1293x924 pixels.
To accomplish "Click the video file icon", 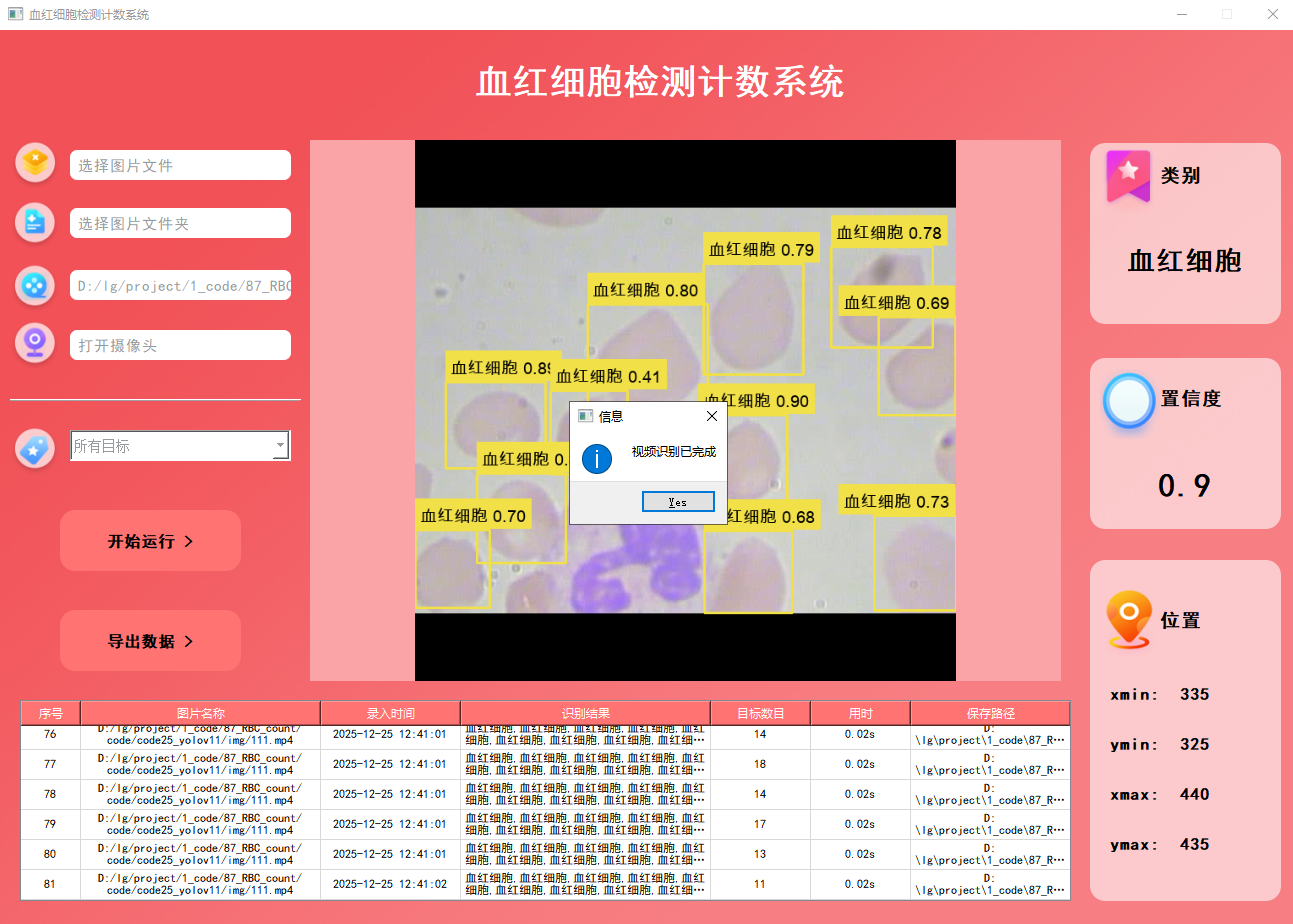I will [35, 285].
